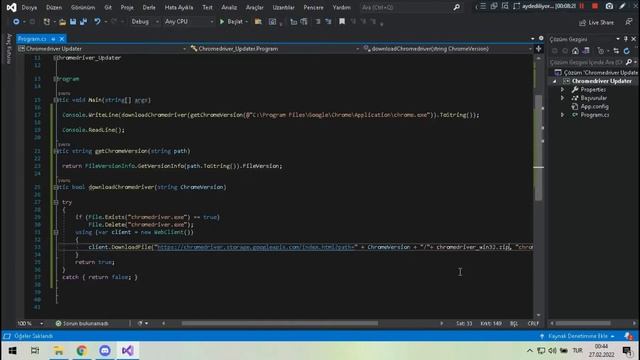
Task: Click the new project toolbar icon
Action: click(47, 22)
